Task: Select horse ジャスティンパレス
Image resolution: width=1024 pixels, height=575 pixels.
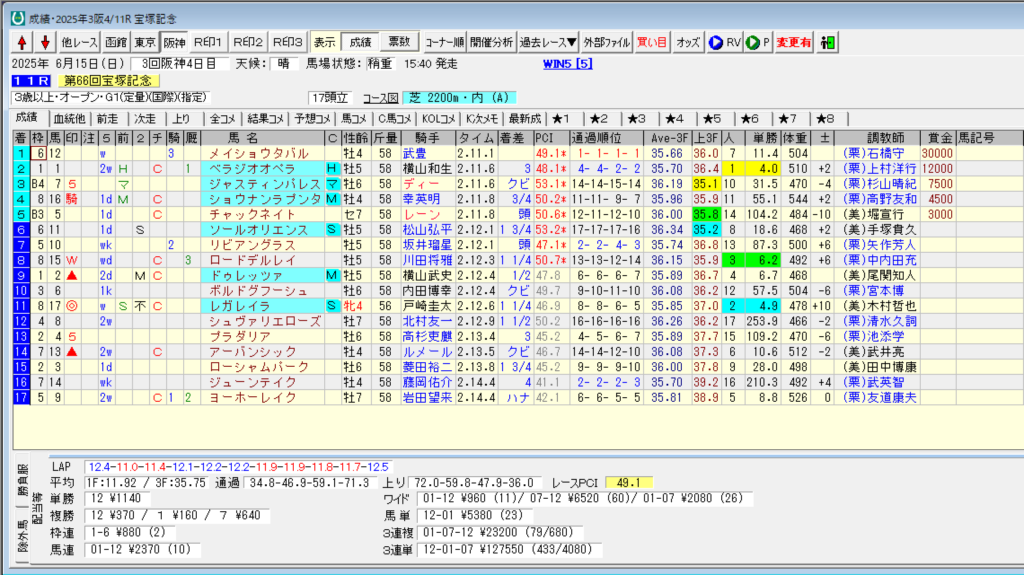Action: click(264, 184)
